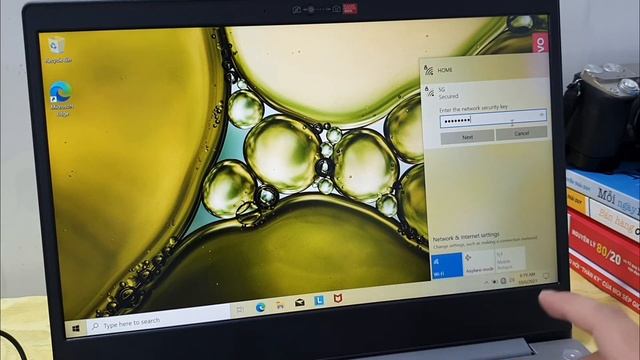Open the Lenovo Vantage taskbar icon

(319, 300)
